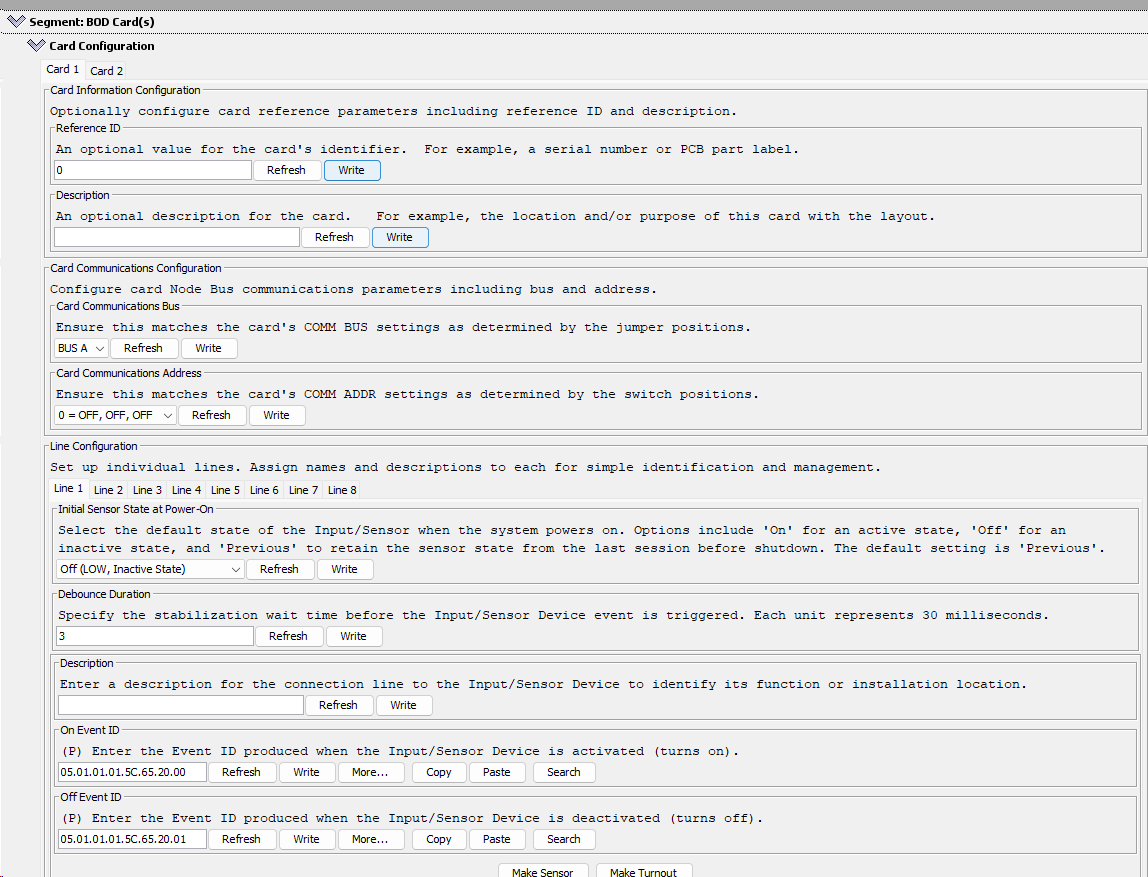Refresh the Reference ID value
Screen dimensions: 1148x877
286,170
